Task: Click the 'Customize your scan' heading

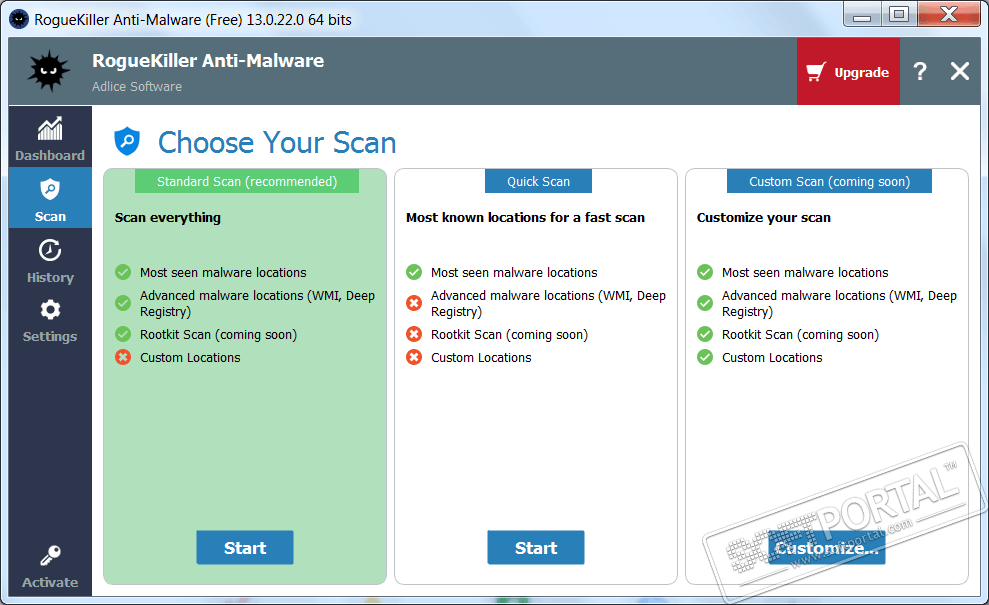Action: tap(764, 218)
